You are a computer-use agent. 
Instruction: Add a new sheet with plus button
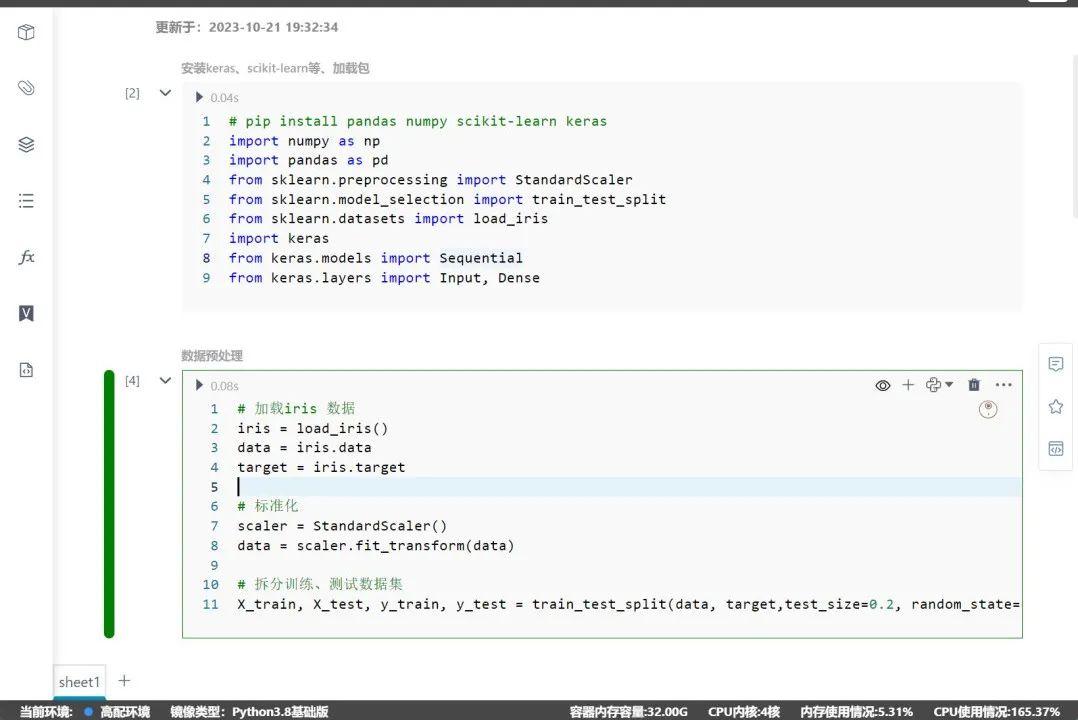[x=124, y=681]
